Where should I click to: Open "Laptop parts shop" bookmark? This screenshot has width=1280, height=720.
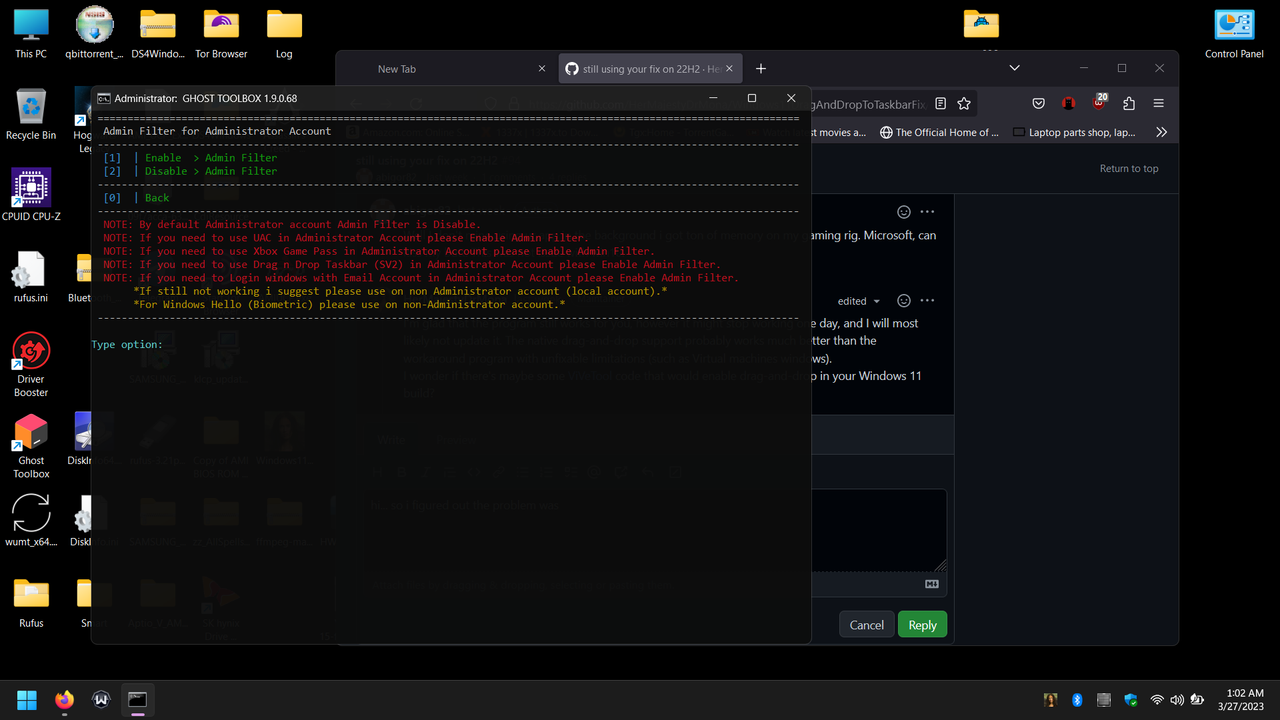click(1074, 132)
